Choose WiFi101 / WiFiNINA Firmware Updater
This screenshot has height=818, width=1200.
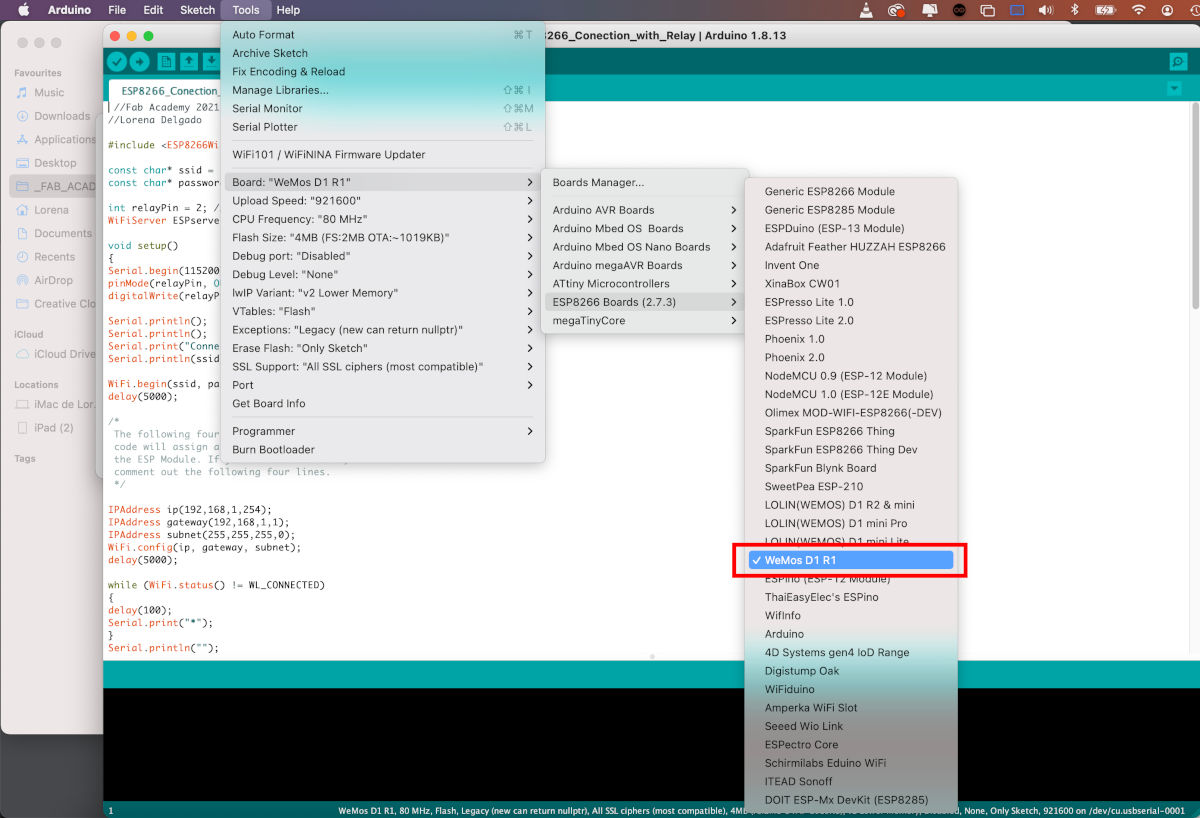382,155
